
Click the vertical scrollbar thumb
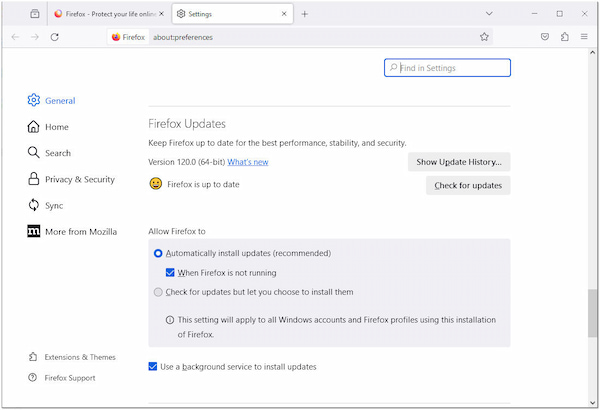pyautogui.click(x=592, y=313)
